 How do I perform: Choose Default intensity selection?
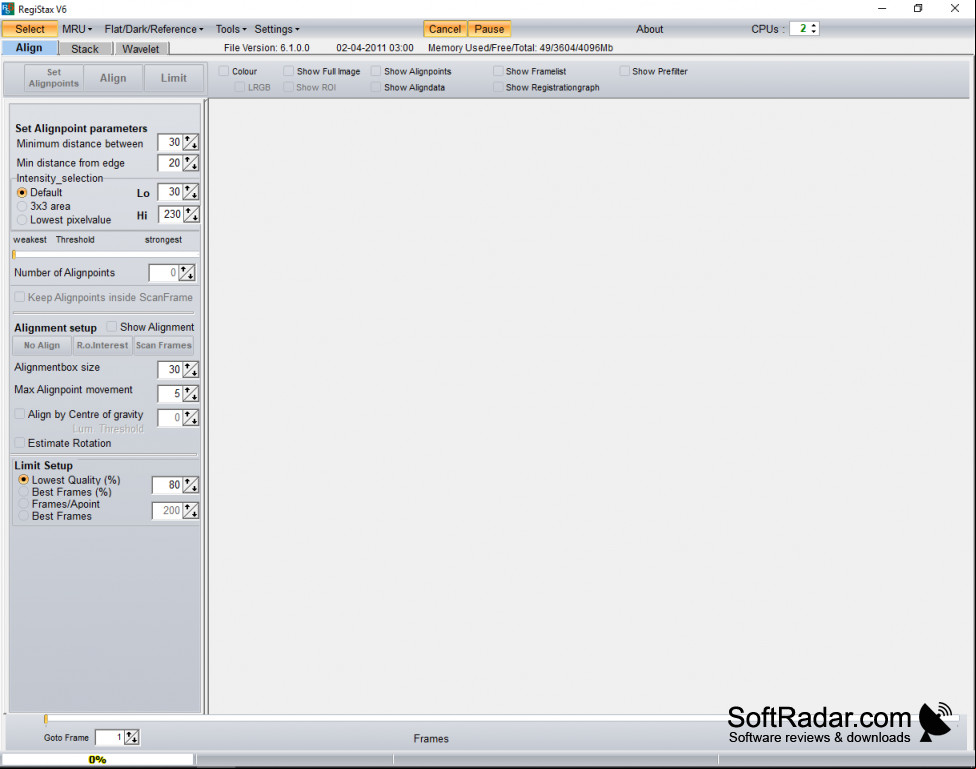click(x=22, y=192)
